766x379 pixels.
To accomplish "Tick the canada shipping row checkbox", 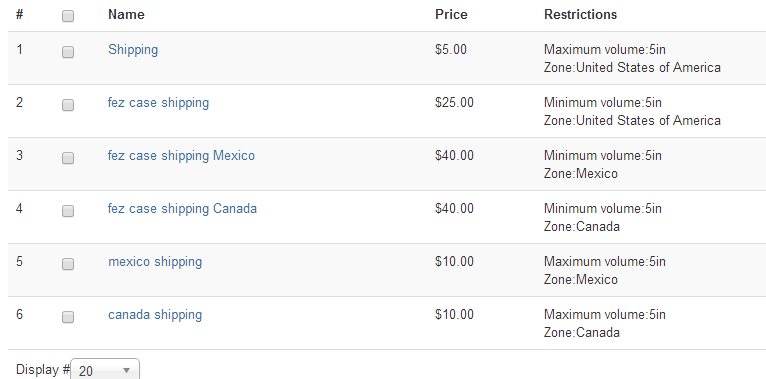I will pyautogui.click(x=68, y=317).
